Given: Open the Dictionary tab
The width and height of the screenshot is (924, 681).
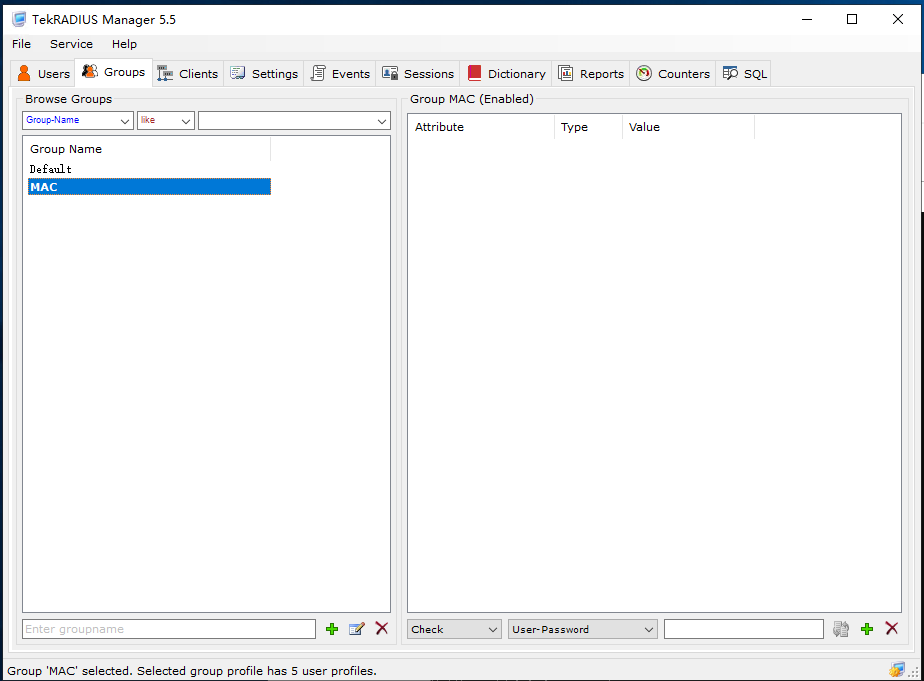Looking at the screenshot, I should click(x=506, y=74).
